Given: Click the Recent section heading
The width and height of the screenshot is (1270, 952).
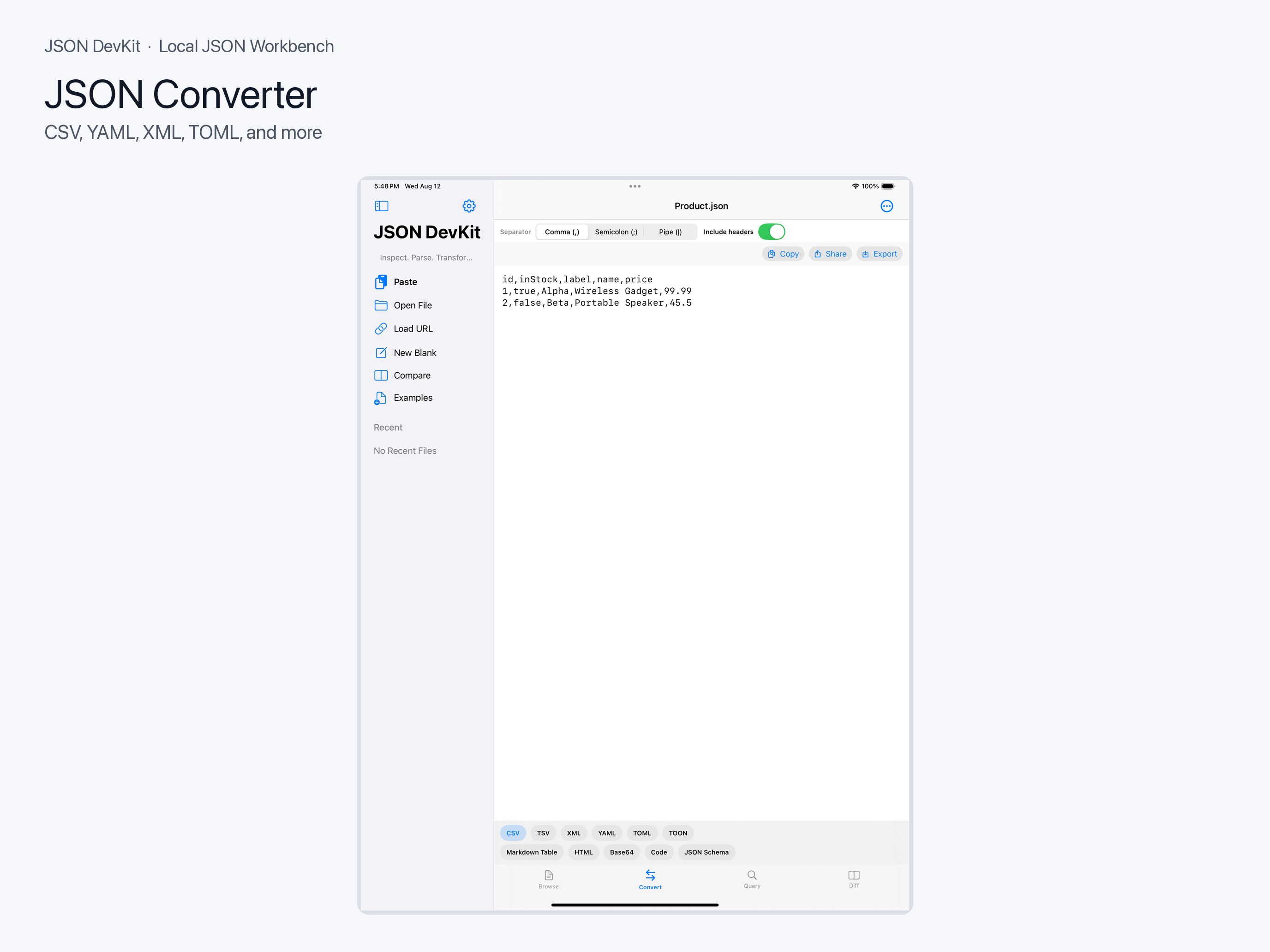Looking at the screenshot, I should (388, 428).
